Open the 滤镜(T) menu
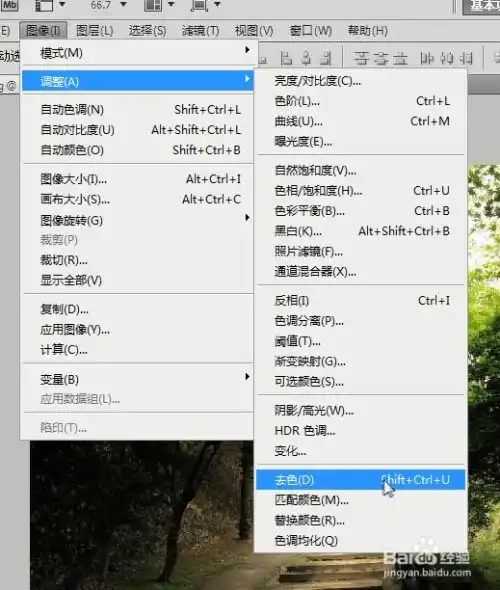500x590 pixels. click(x=200, y=30)
